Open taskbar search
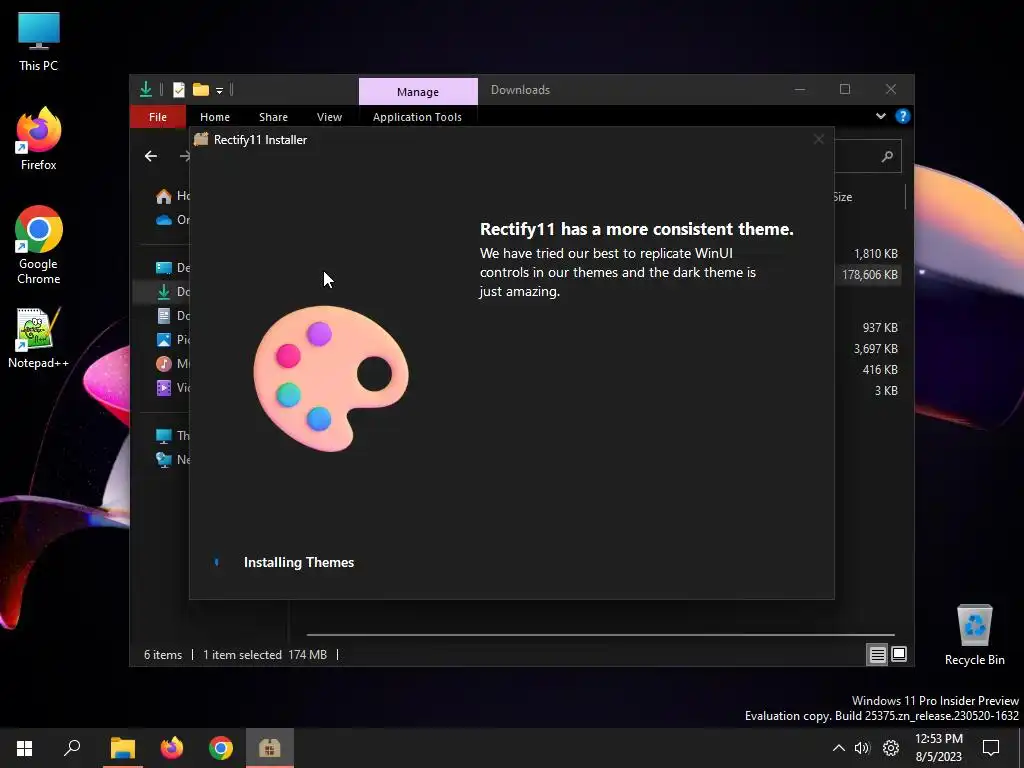The height and width of the screenshot is (768, 1024). pyautogui.click(x=72, y=748)
